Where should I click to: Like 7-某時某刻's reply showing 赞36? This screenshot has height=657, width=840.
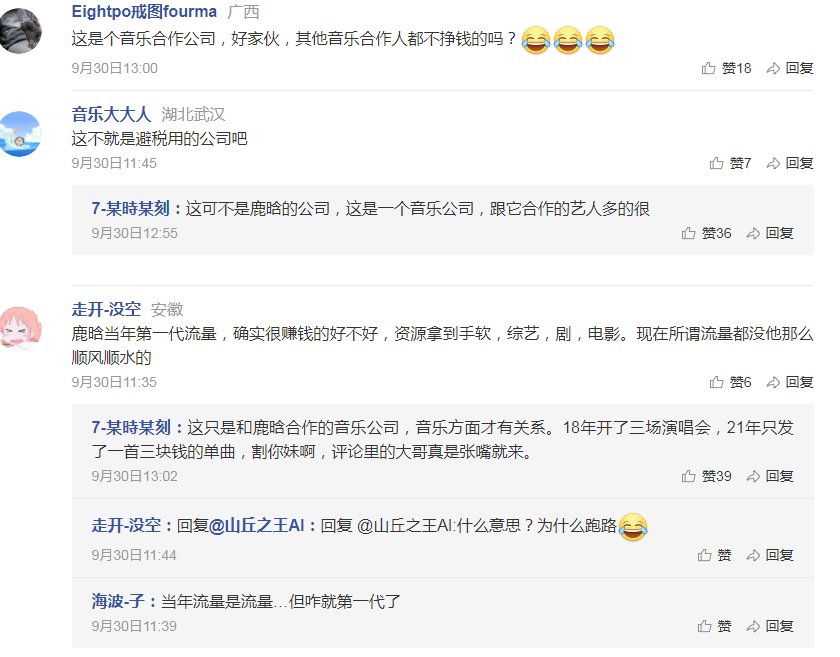(707, 233)
